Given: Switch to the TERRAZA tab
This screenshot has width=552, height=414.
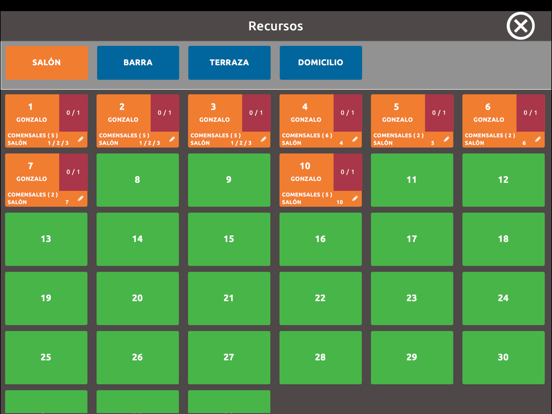Looking at the screenshot, I should click(x=229, y=63).
